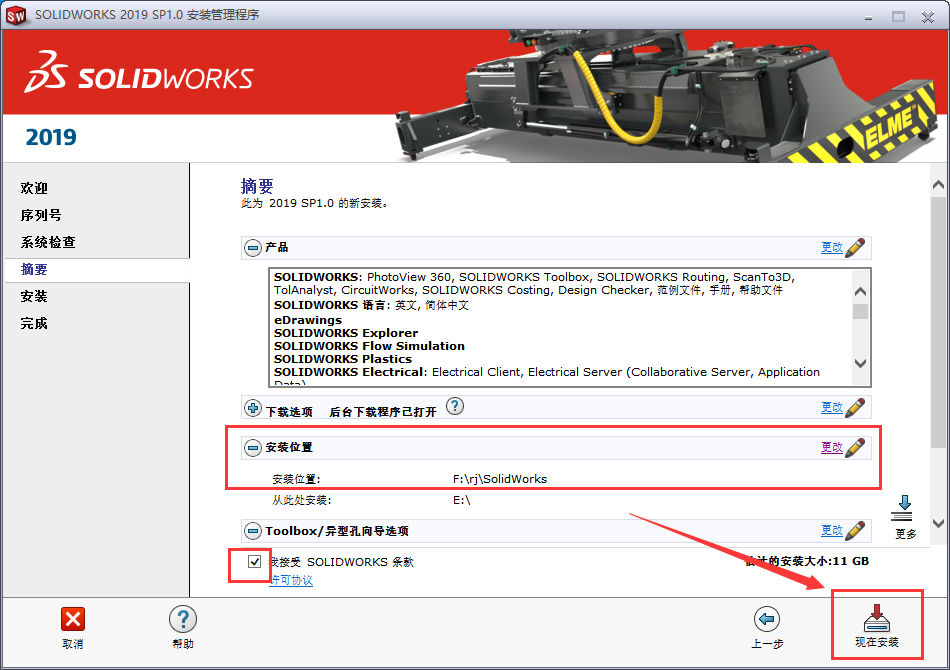The image size is (950, 670).
Task: Click the SOLIDWORKS Flow Simulation entry
Action: pyautogui.click(x=369, y=346)
